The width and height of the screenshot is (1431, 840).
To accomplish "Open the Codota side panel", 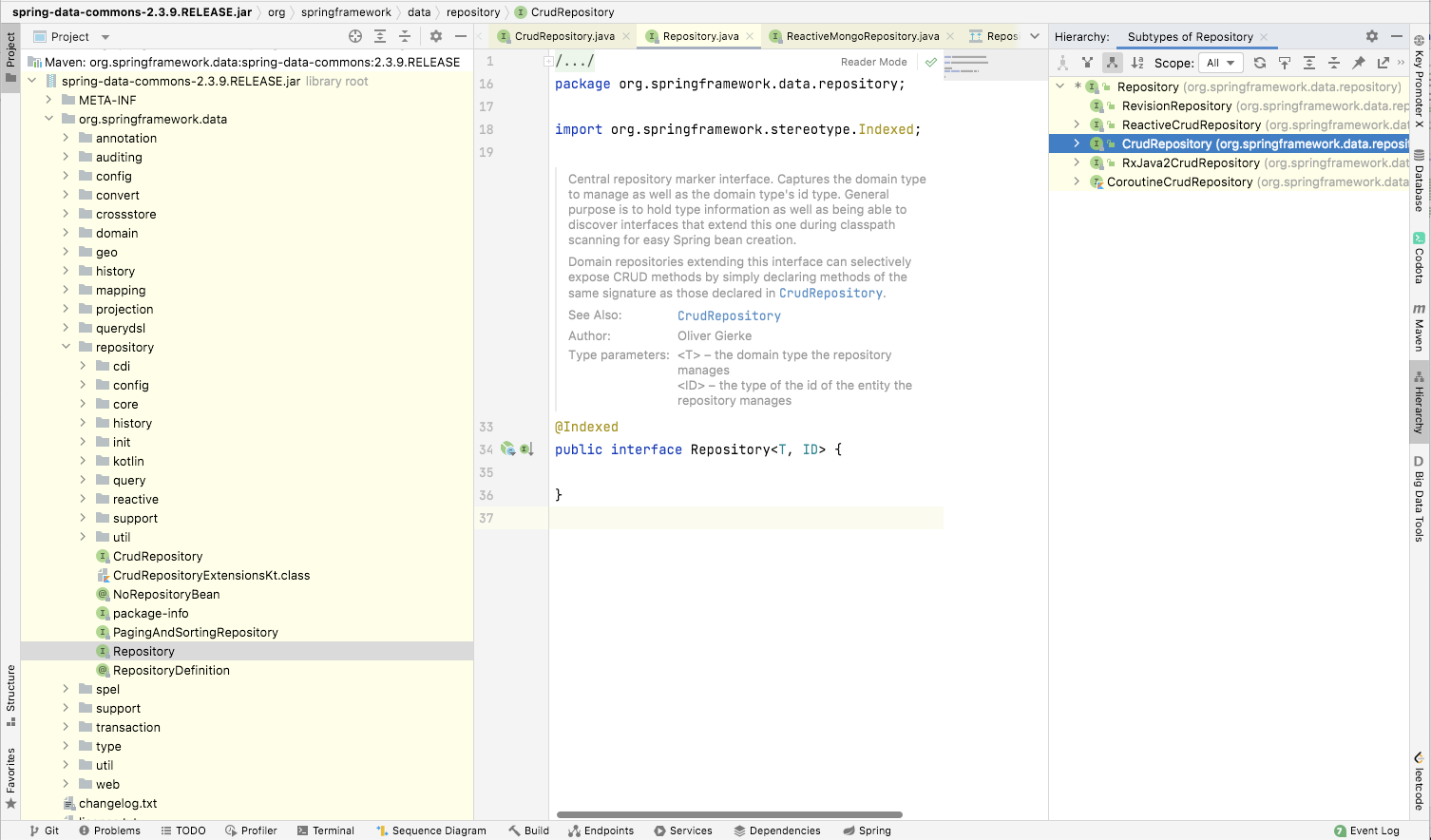I will [1420, 258].
